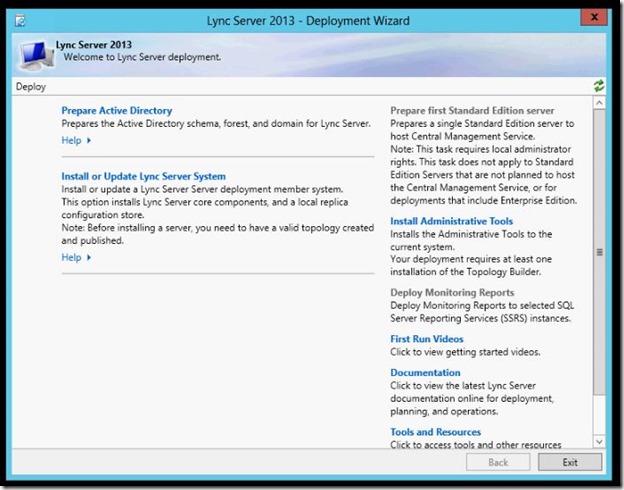Click the scrollbar down arrow
This screenshot has height=490, width=624.
pyautogui.click(x=599, y=441)
